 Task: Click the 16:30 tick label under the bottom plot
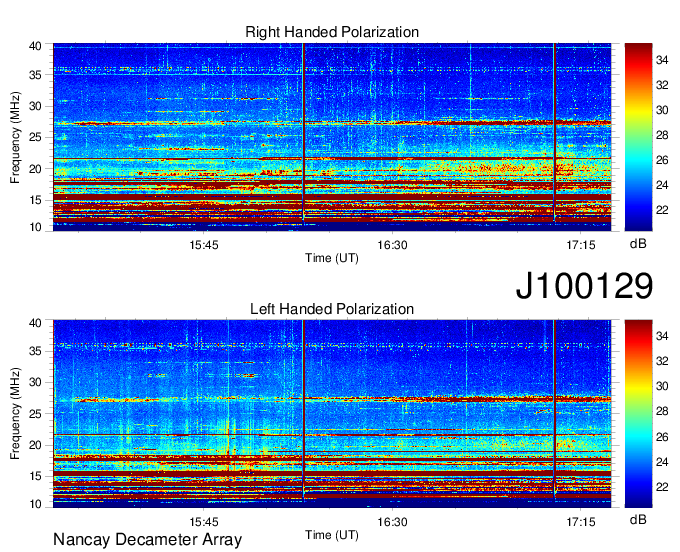392,522
